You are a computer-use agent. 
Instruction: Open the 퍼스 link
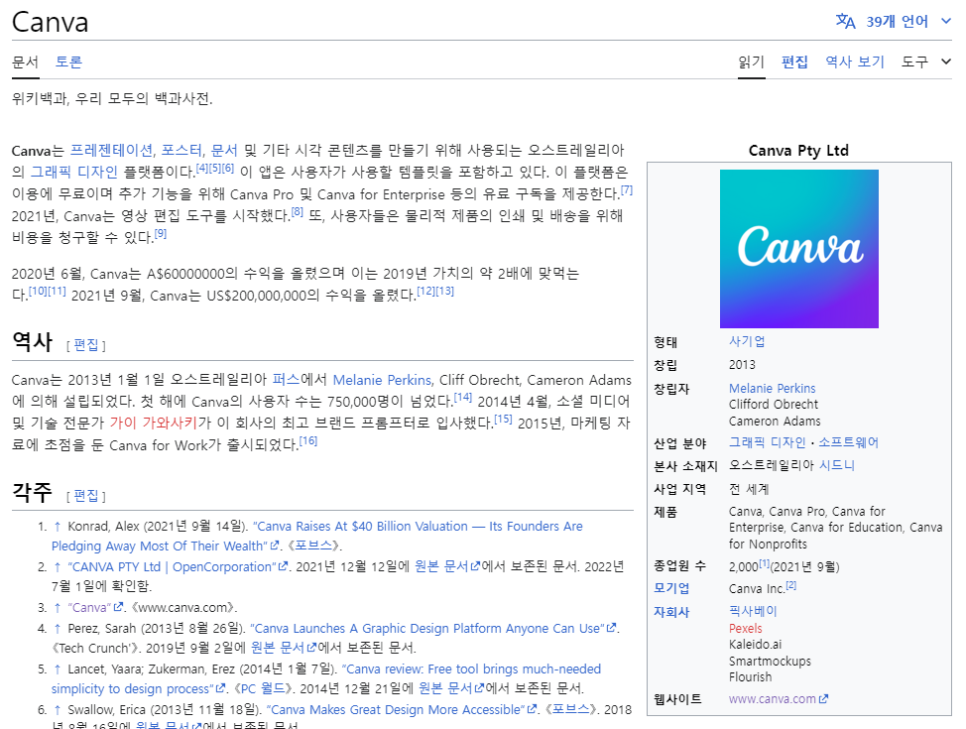(x=285, y=380)
